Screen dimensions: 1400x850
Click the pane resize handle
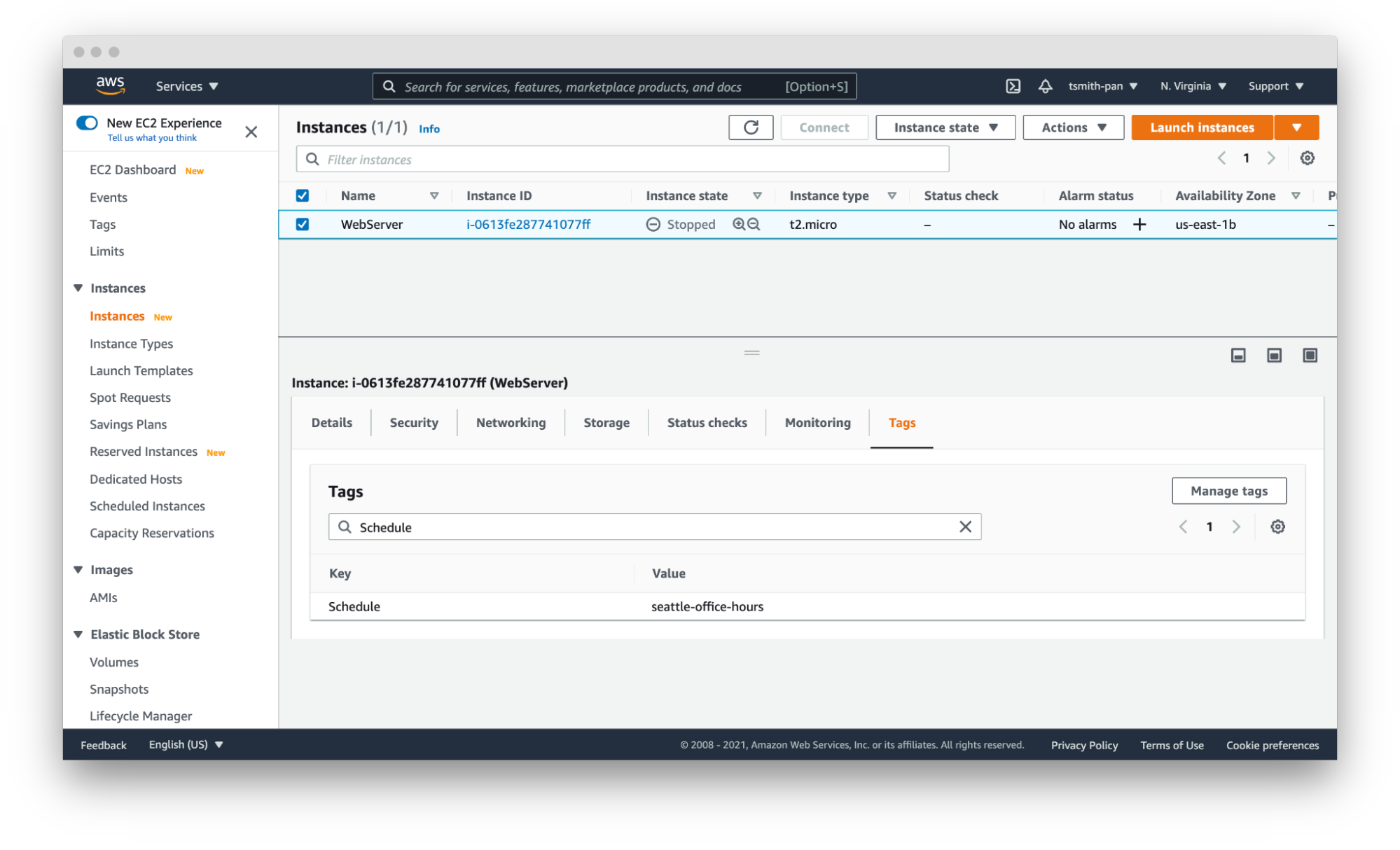point(751,353)
